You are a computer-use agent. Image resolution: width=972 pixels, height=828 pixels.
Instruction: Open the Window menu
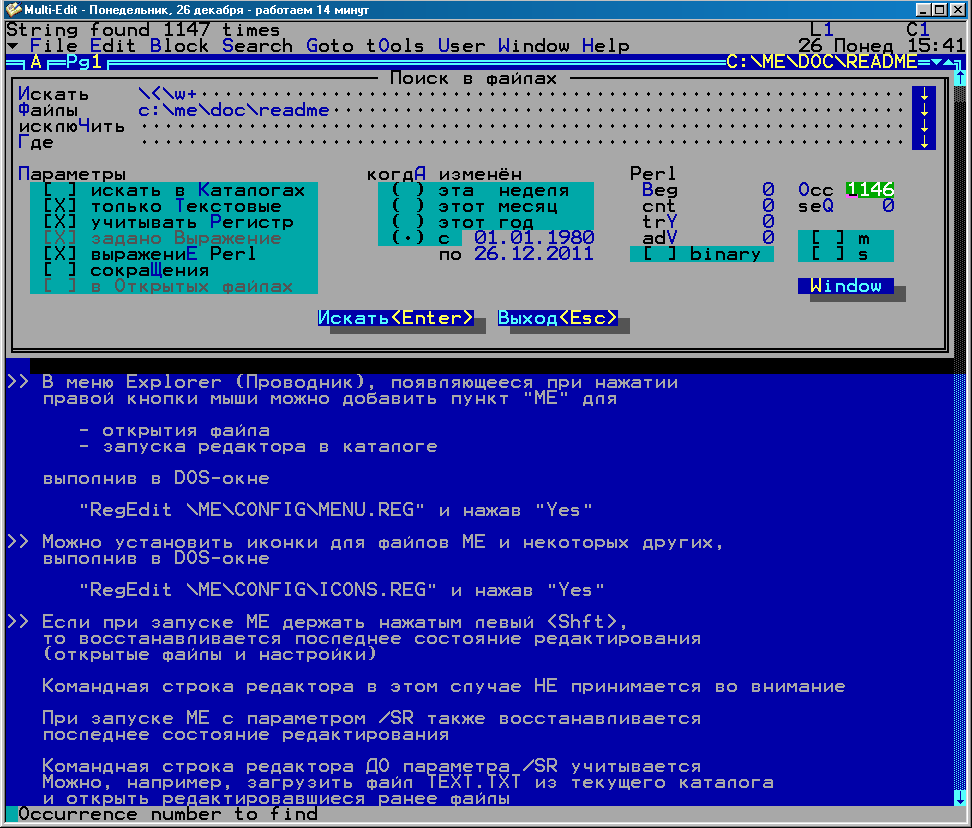[533, 46]
